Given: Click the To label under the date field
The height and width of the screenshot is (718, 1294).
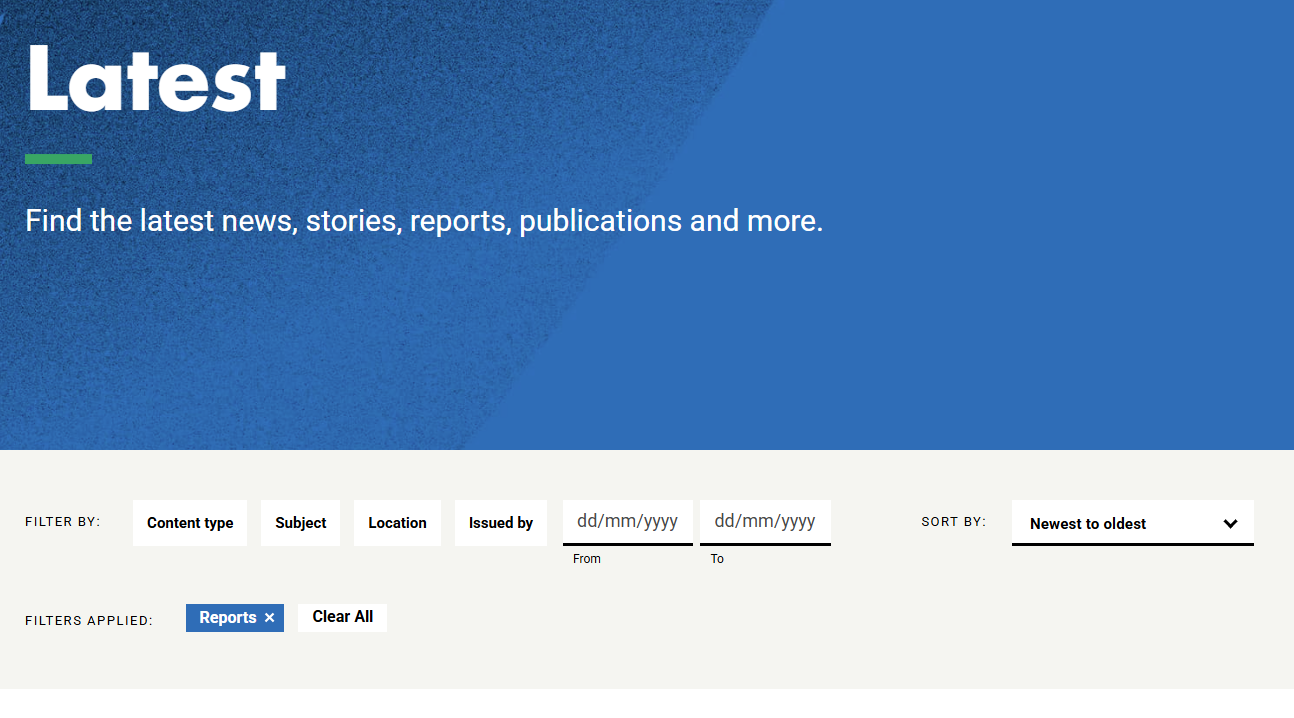Looking at the screenshot, I should 717,559.
